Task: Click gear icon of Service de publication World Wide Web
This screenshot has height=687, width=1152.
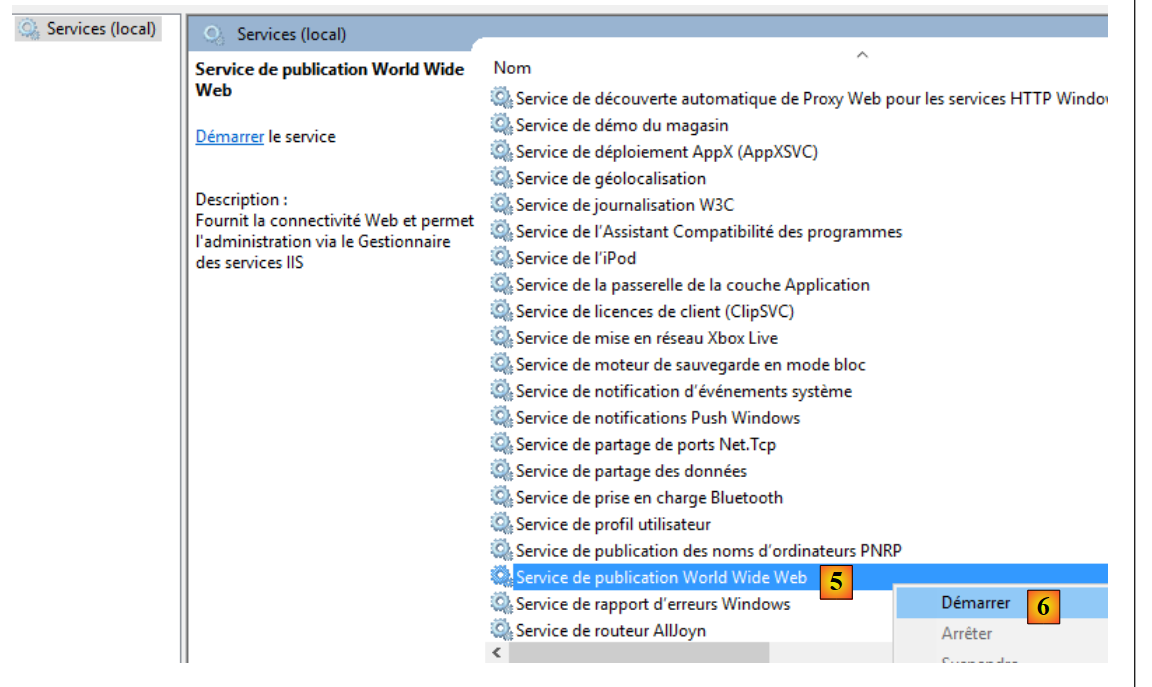Action: pos(500,577)
